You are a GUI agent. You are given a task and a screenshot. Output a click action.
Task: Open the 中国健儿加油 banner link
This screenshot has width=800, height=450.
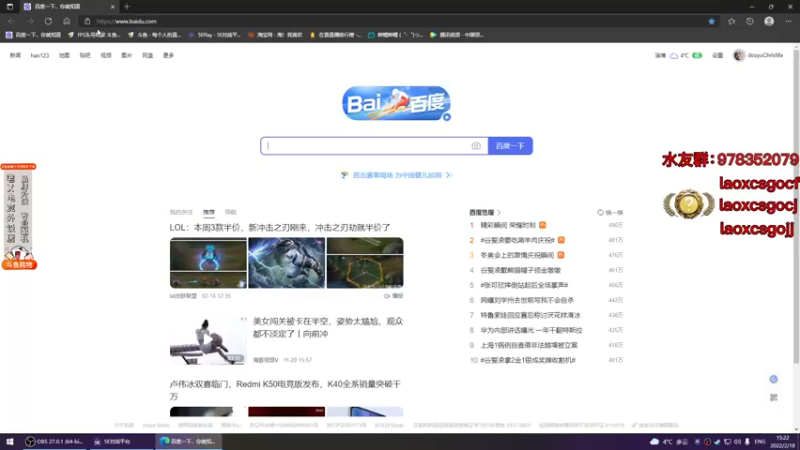(x=397, y=175)
